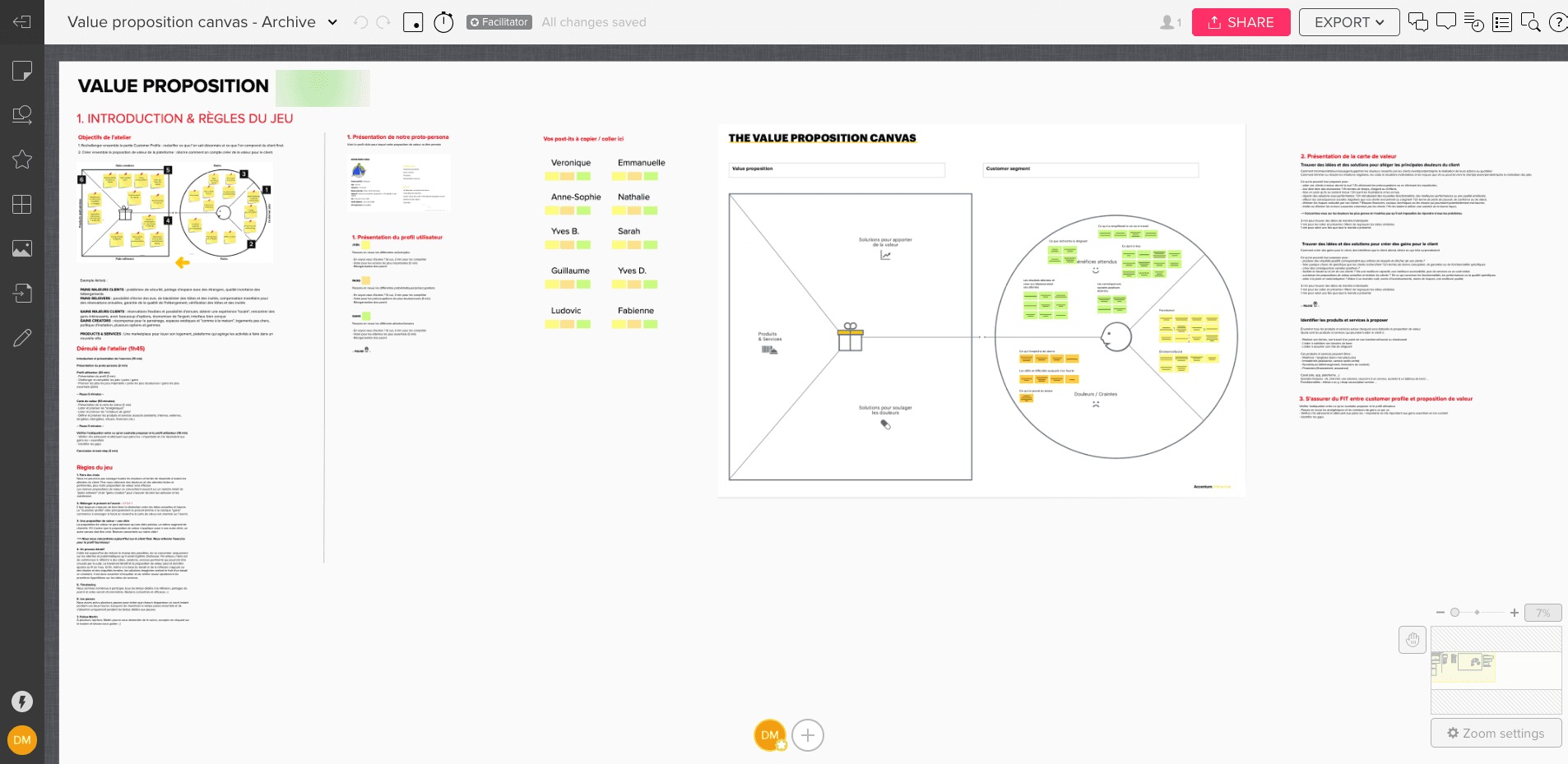Image resolution: width=1568 pixels, height=764 pixels.
Task: Select the Ludovic label
Action: 566,311
